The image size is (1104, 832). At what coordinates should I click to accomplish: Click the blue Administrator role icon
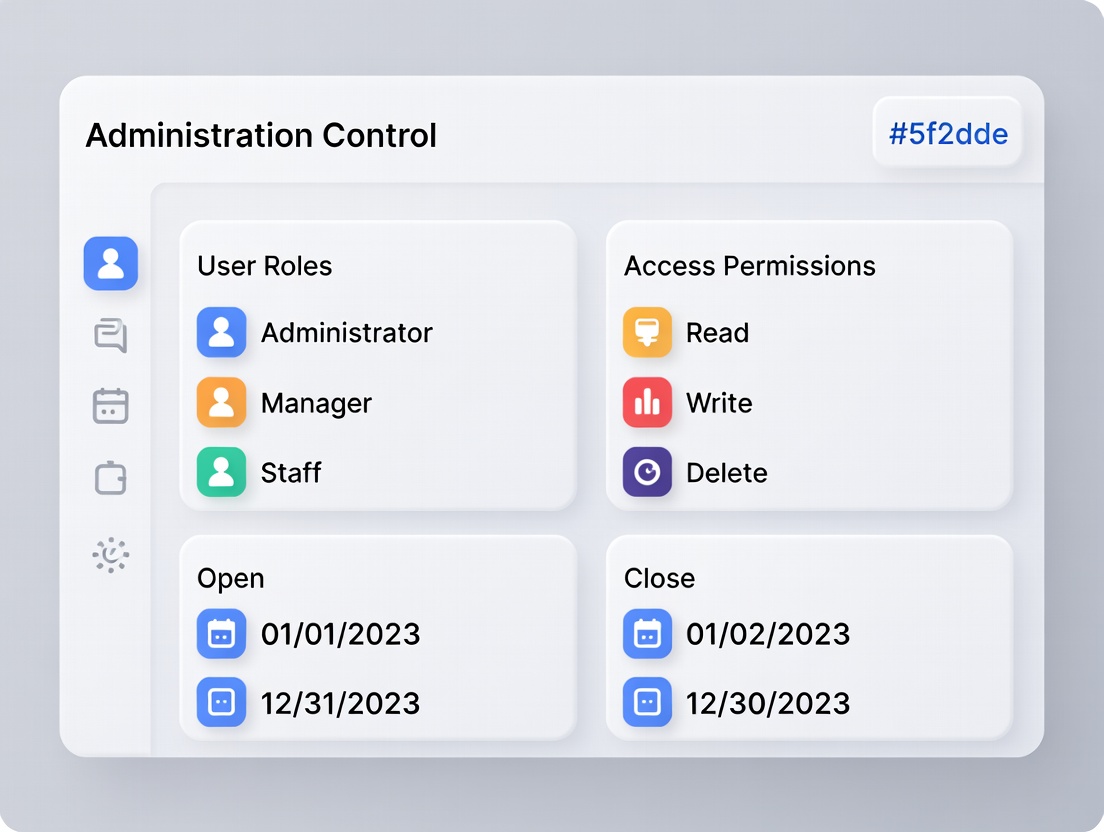(221, 332)
